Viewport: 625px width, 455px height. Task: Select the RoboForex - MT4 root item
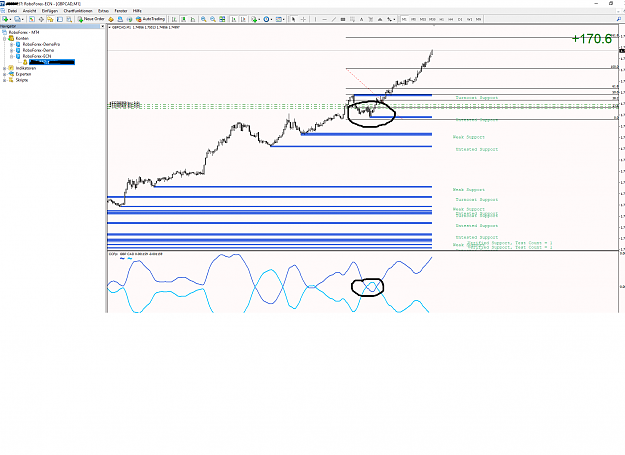coord(24,33)
